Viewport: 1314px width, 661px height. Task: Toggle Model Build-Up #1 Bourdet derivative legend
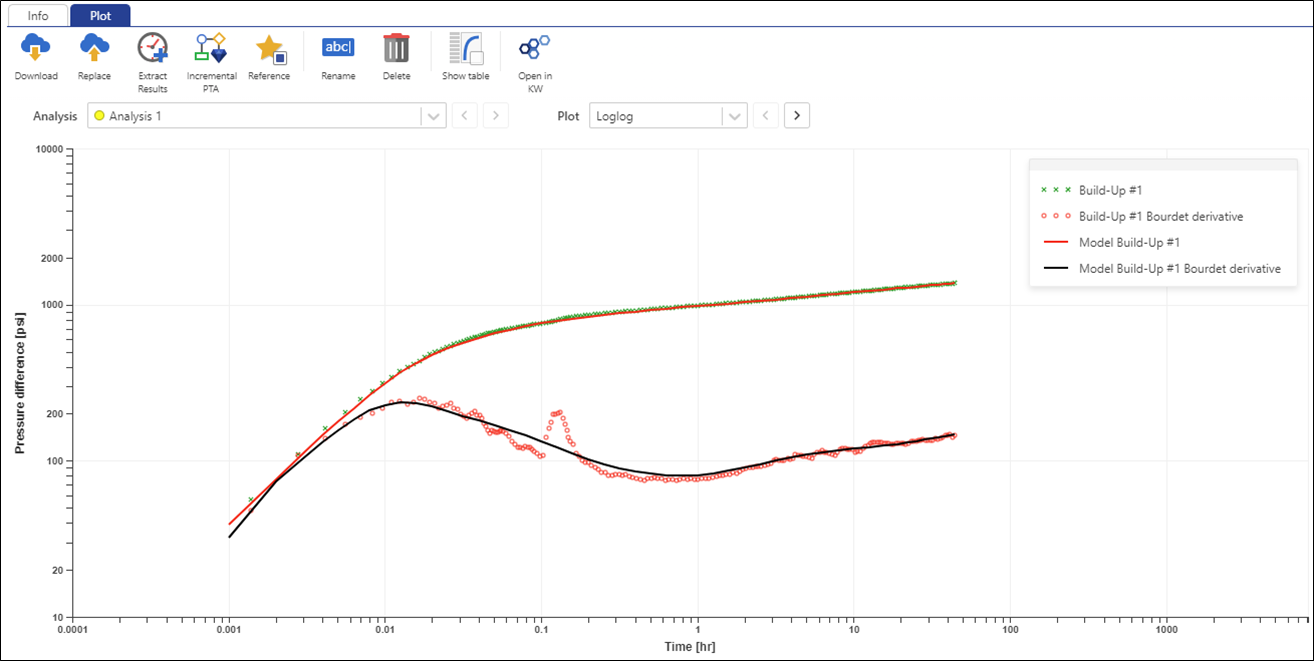(1163, 268)
